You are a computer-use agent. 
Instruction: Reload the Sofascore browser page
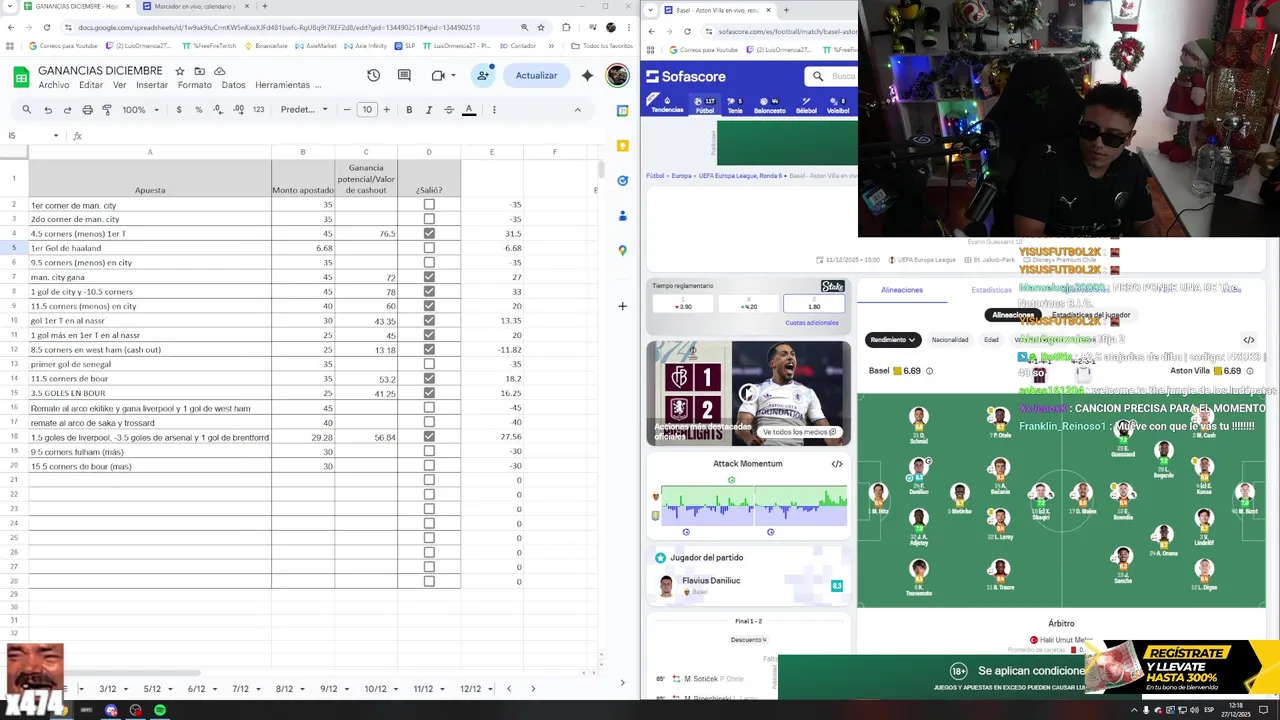(x=687, y=31)
